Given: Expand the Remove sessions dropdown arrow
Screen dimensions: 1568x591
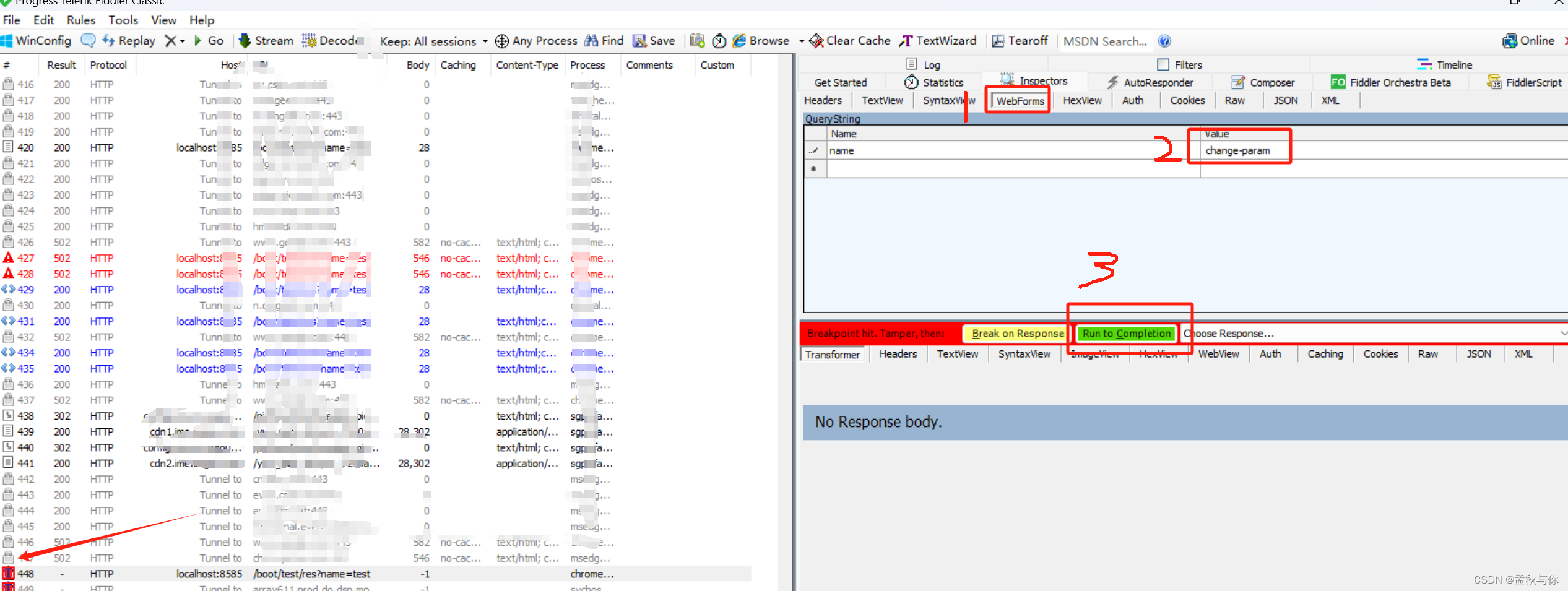Looking at the screenshot, I should click(x=183, y=41).
